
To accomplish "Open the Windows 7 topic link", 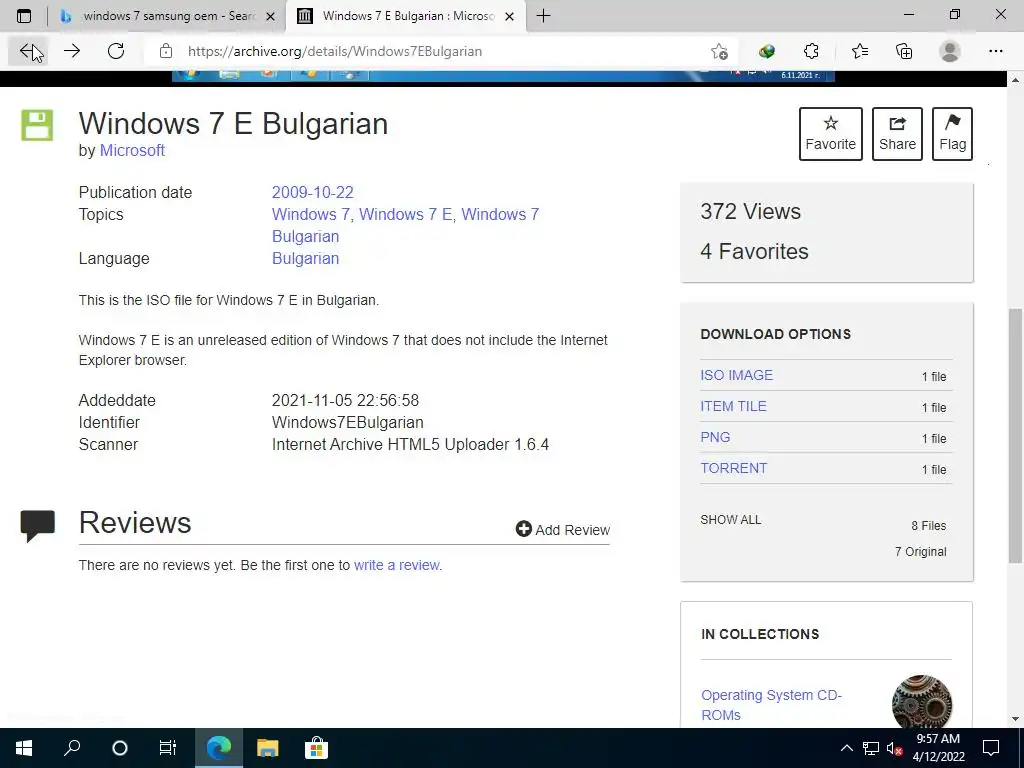I will click(x=310, y=214).
